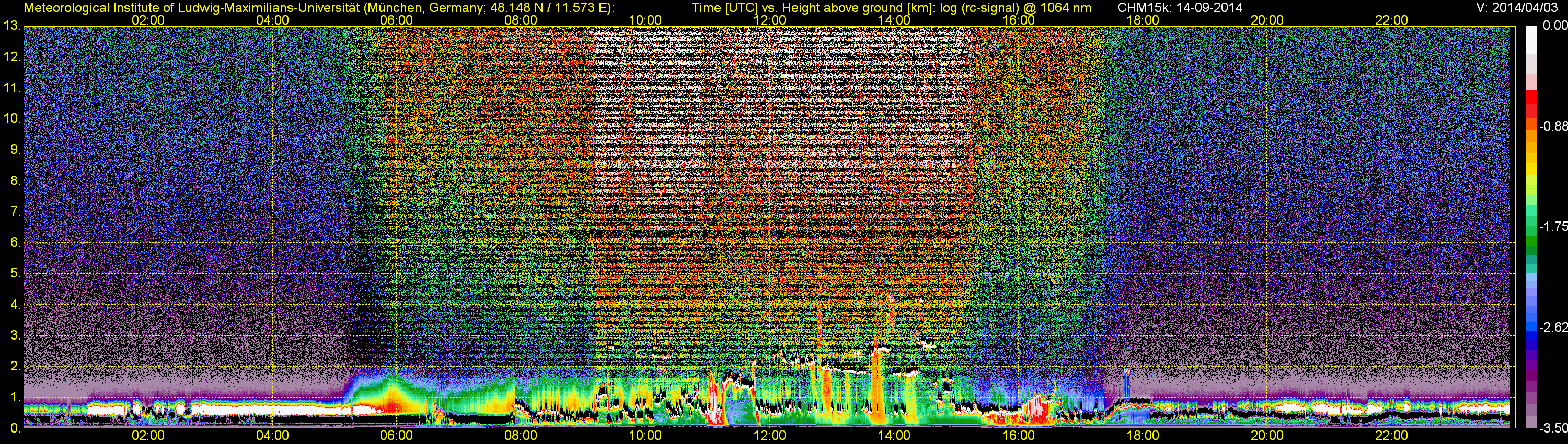Click the 10:00 label on the top time axis
This screenshot has height=444, width=1568.
coord(645,20)
